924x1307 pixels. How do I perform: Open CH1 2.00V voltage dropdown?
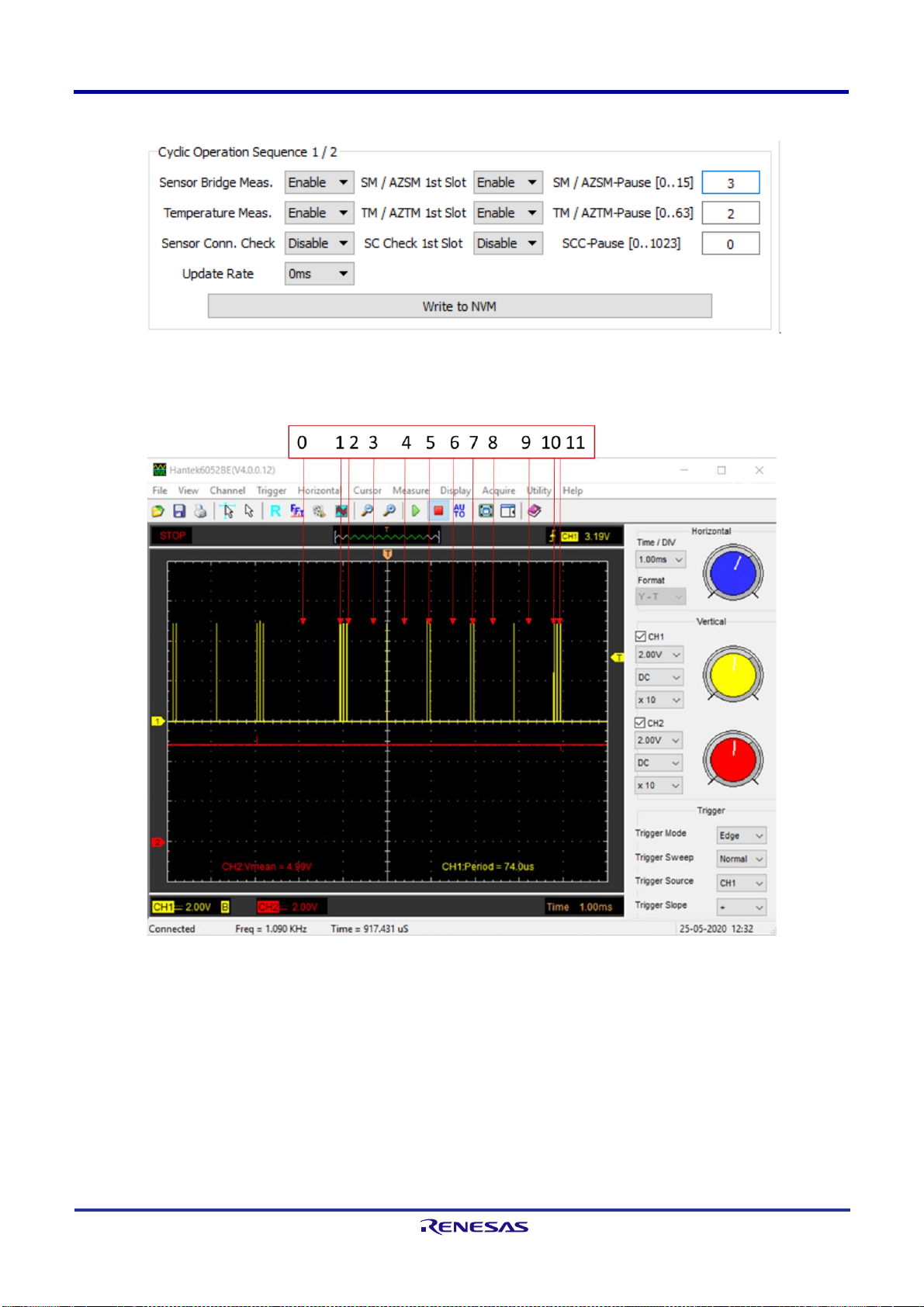[659, 655]
